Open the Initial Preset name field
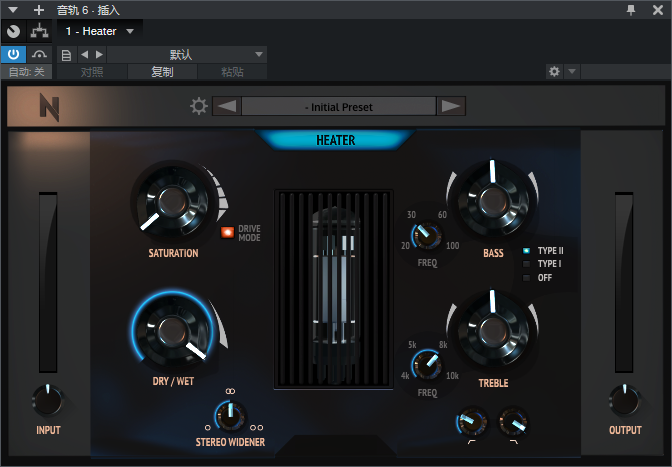 tap(339, 106)
